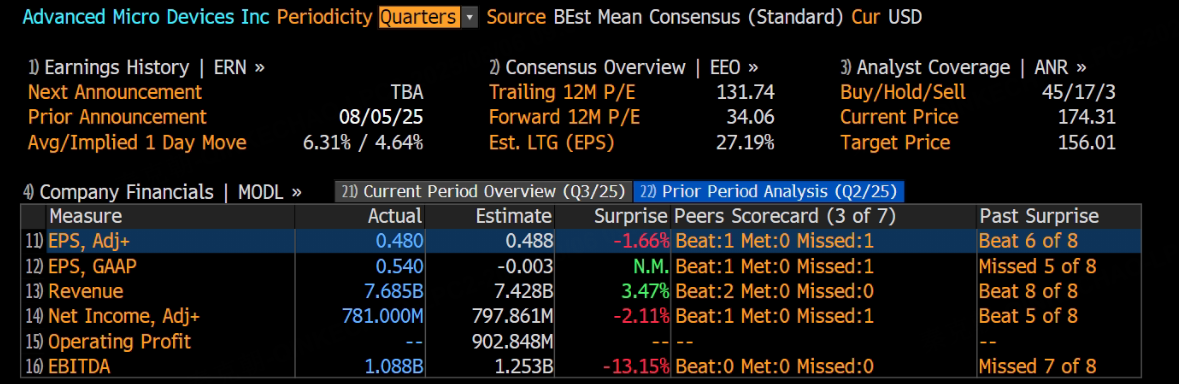Select the Net Income, Adj+ row
This screenshot has width=1179, height=384.
coord(581,316)
